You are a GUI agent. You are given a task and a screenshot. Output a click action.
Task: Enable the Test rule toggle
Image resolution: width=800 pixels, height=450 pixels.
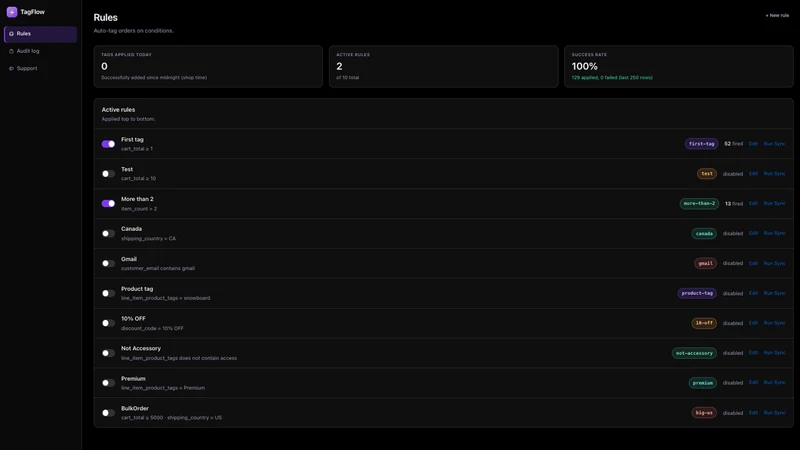coord(108,174)
